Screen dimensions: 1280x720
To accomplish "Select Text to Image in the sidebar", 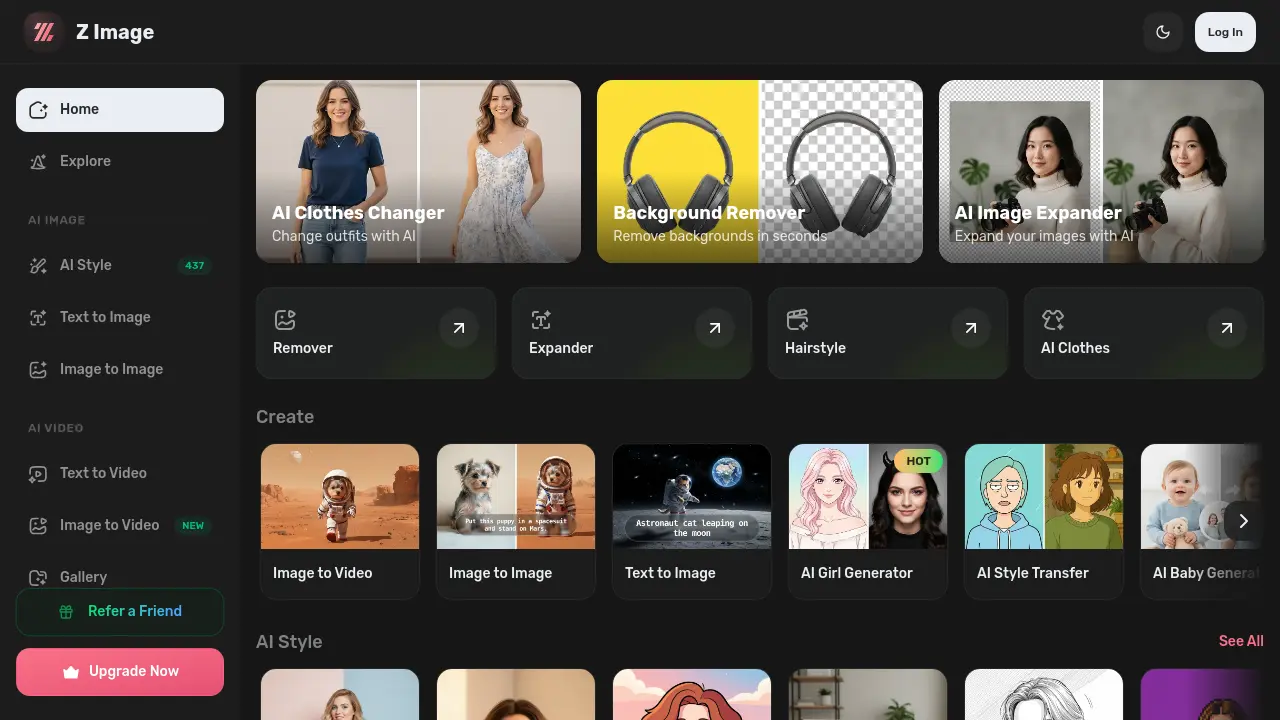I will (120, 318).
